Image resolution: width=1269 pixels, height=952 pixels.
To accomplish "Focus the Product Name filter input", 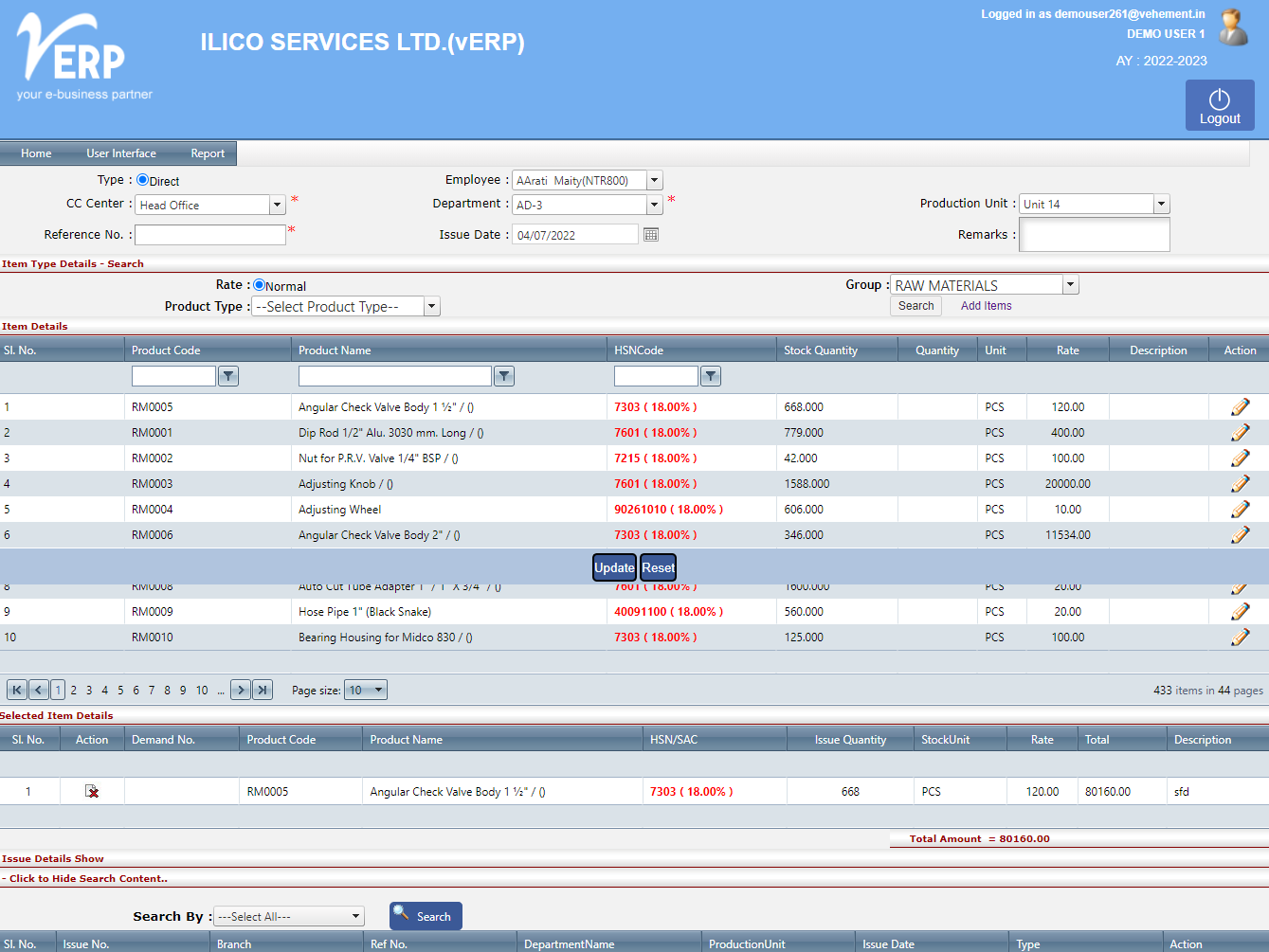I will (395, 376).
